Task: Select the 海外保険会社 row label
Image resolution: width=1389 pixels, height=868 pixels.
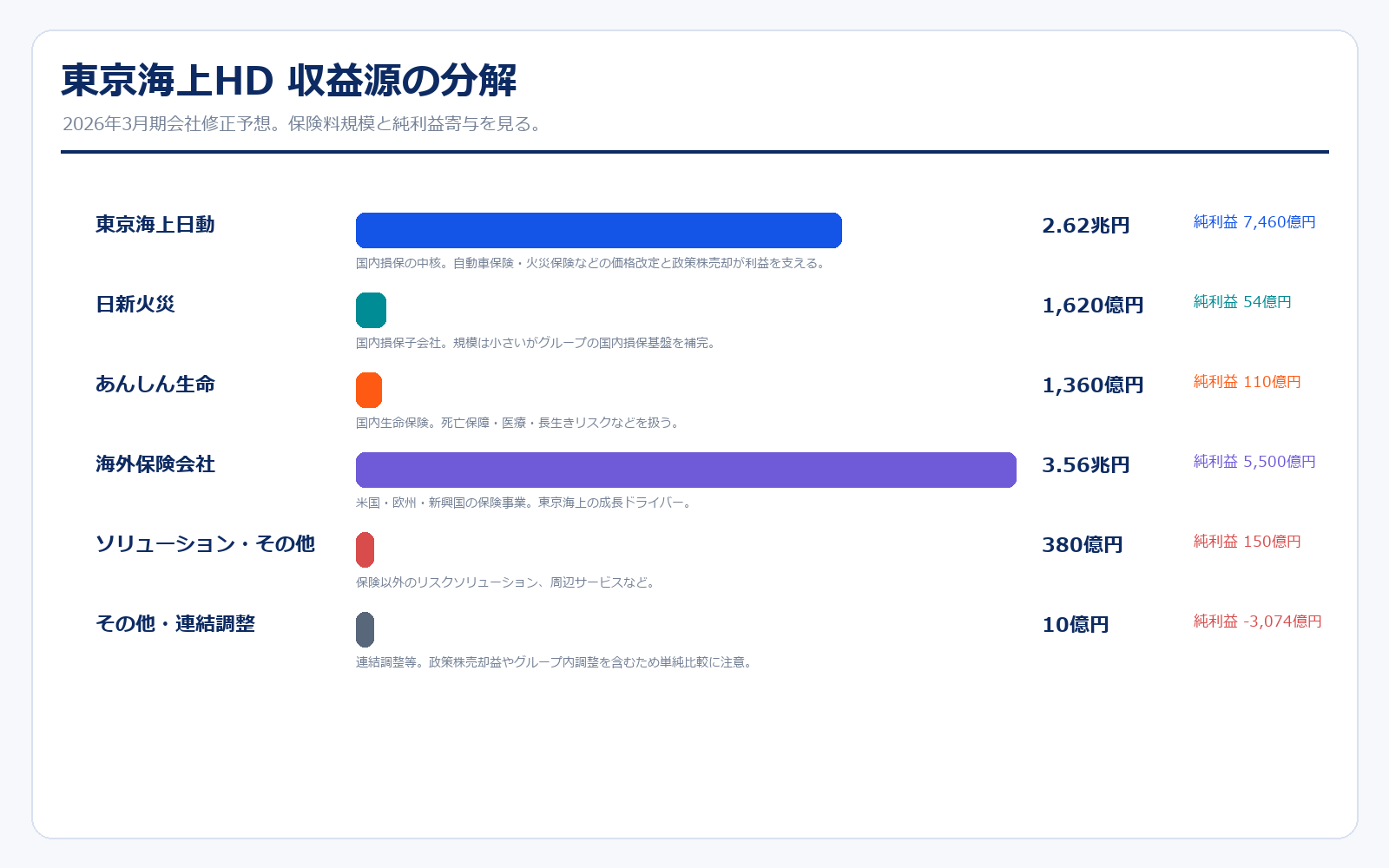Action: 155,464
